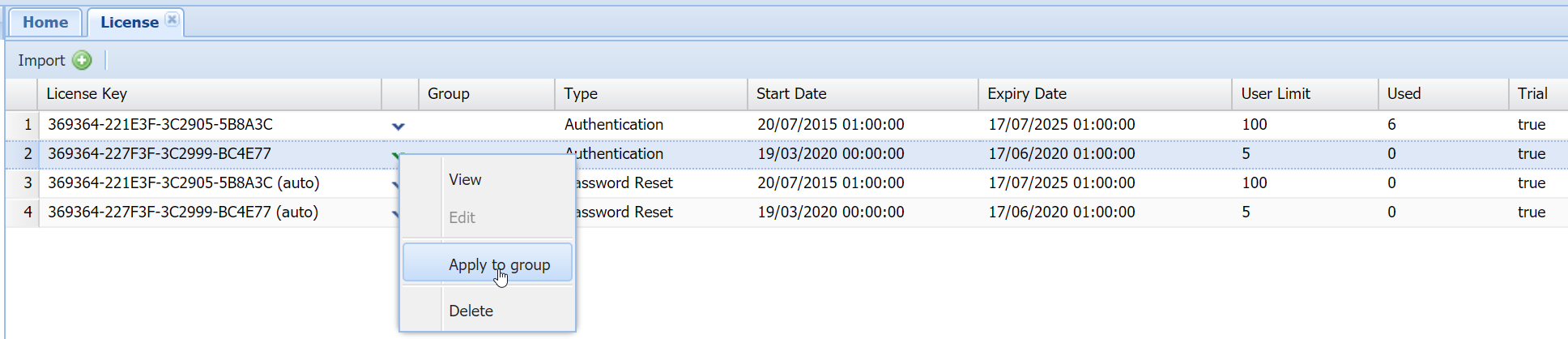
Task: Click the Start Date column header
Action: click(790, 94)
